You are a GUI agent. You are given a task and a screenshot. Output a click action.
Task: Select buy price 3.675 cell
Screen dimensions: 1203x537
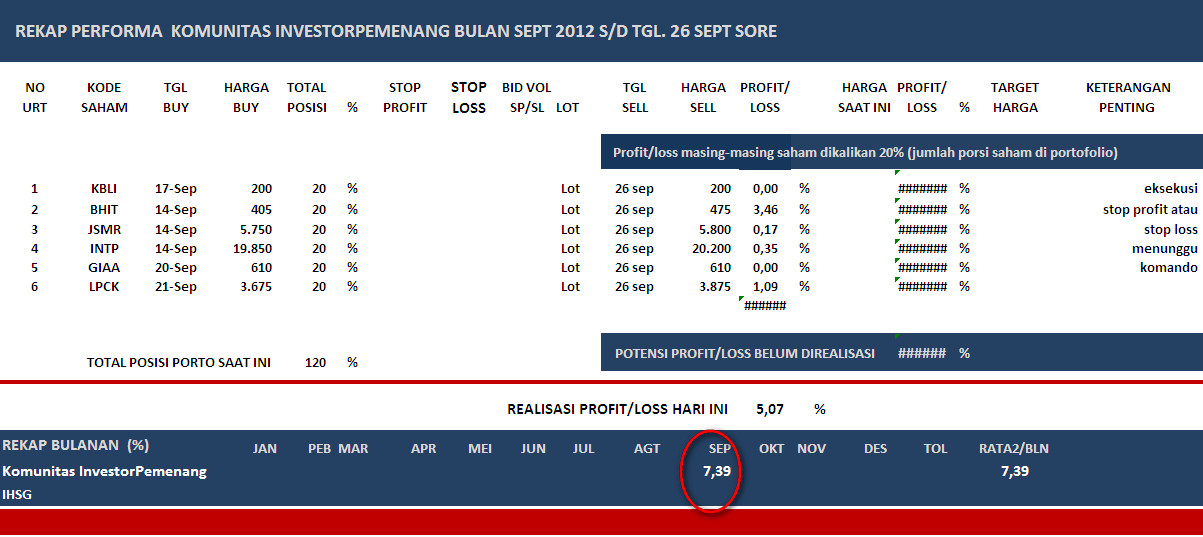pyautogui.click(x=254, y=286)
